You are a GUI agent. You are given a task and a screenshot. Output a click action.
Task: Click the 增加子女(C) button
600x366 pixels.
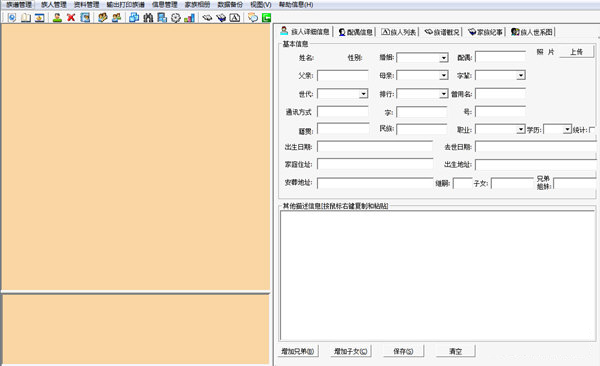351,351
